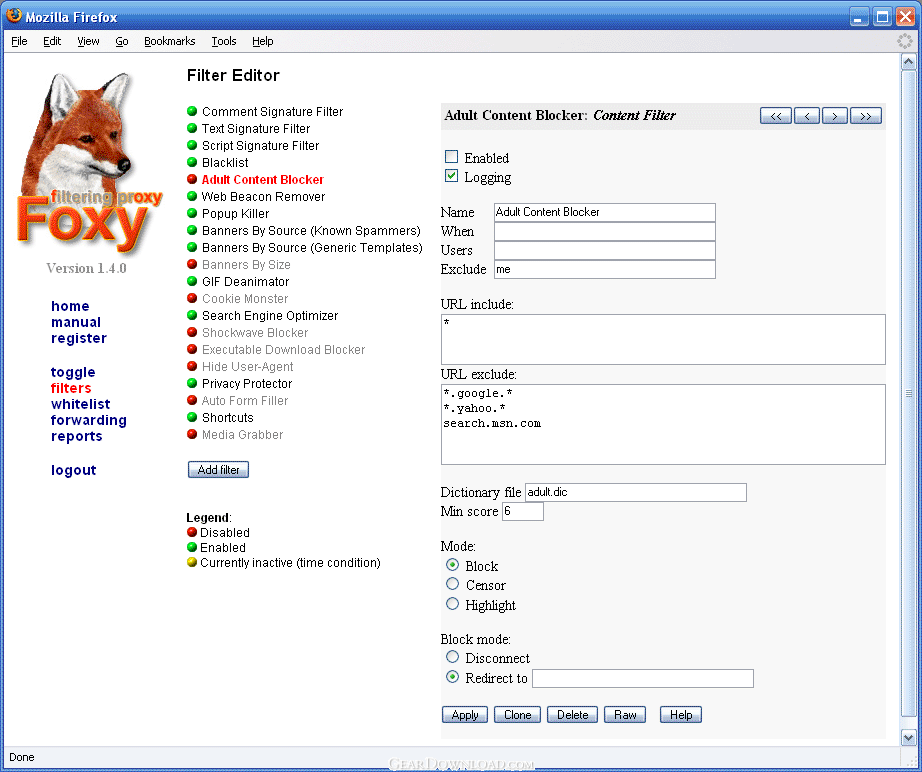Open the Go menu

pyautogui.click(x=122, y=41)
